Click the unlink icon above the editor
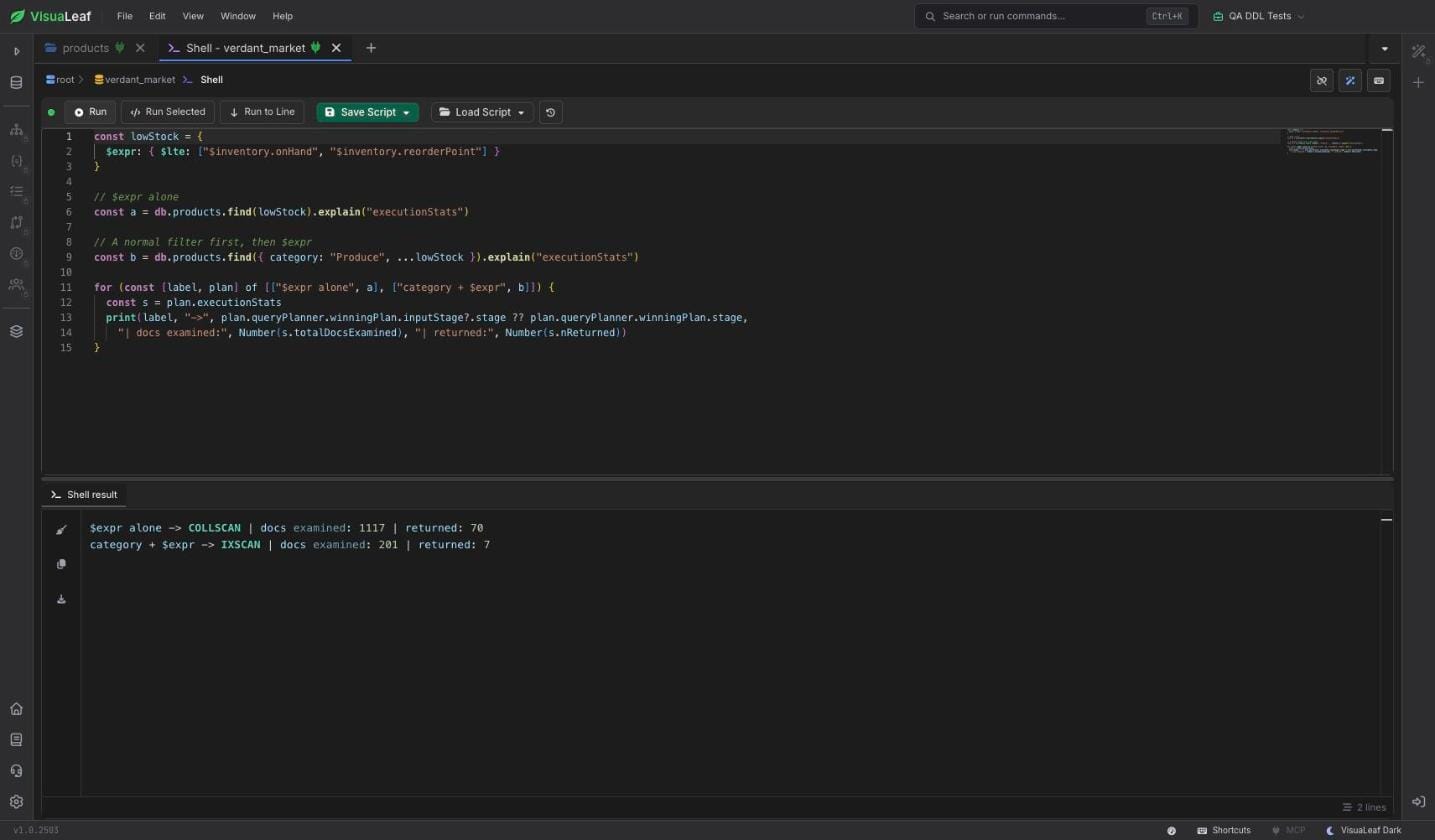 pyautogui.click(x=1321, y=81)
